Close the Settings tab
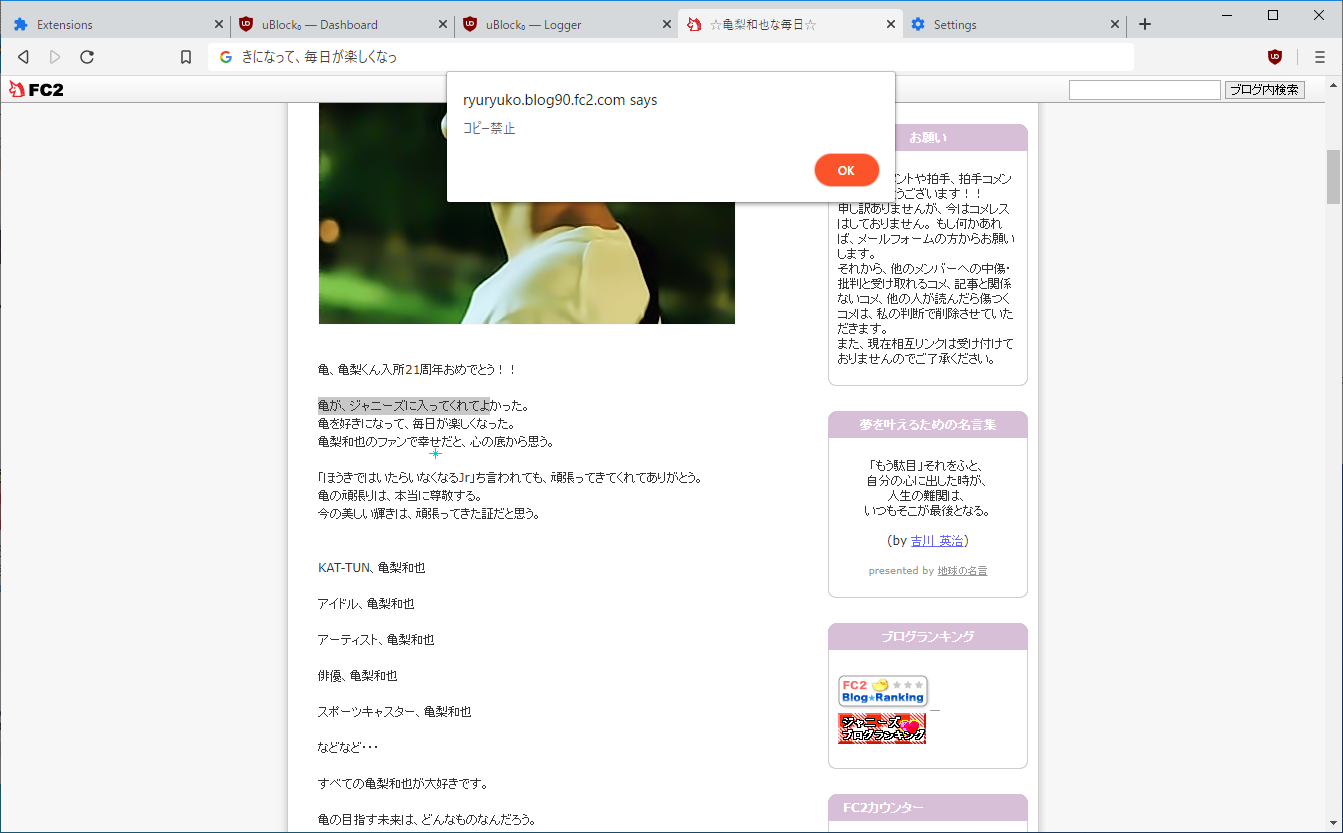 [1115, 24]
